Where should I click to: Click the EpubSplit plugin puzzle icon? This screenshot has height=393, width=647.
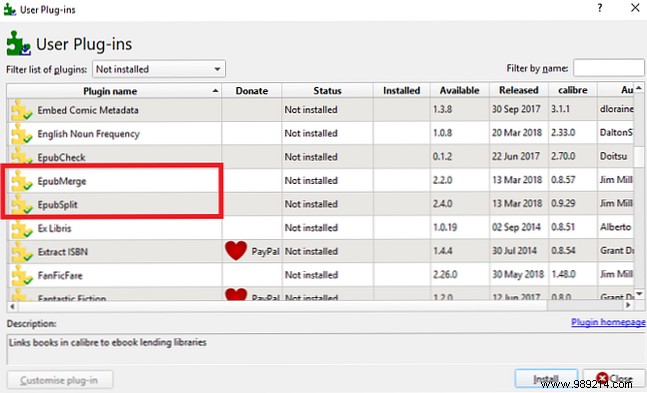point(21,204)
